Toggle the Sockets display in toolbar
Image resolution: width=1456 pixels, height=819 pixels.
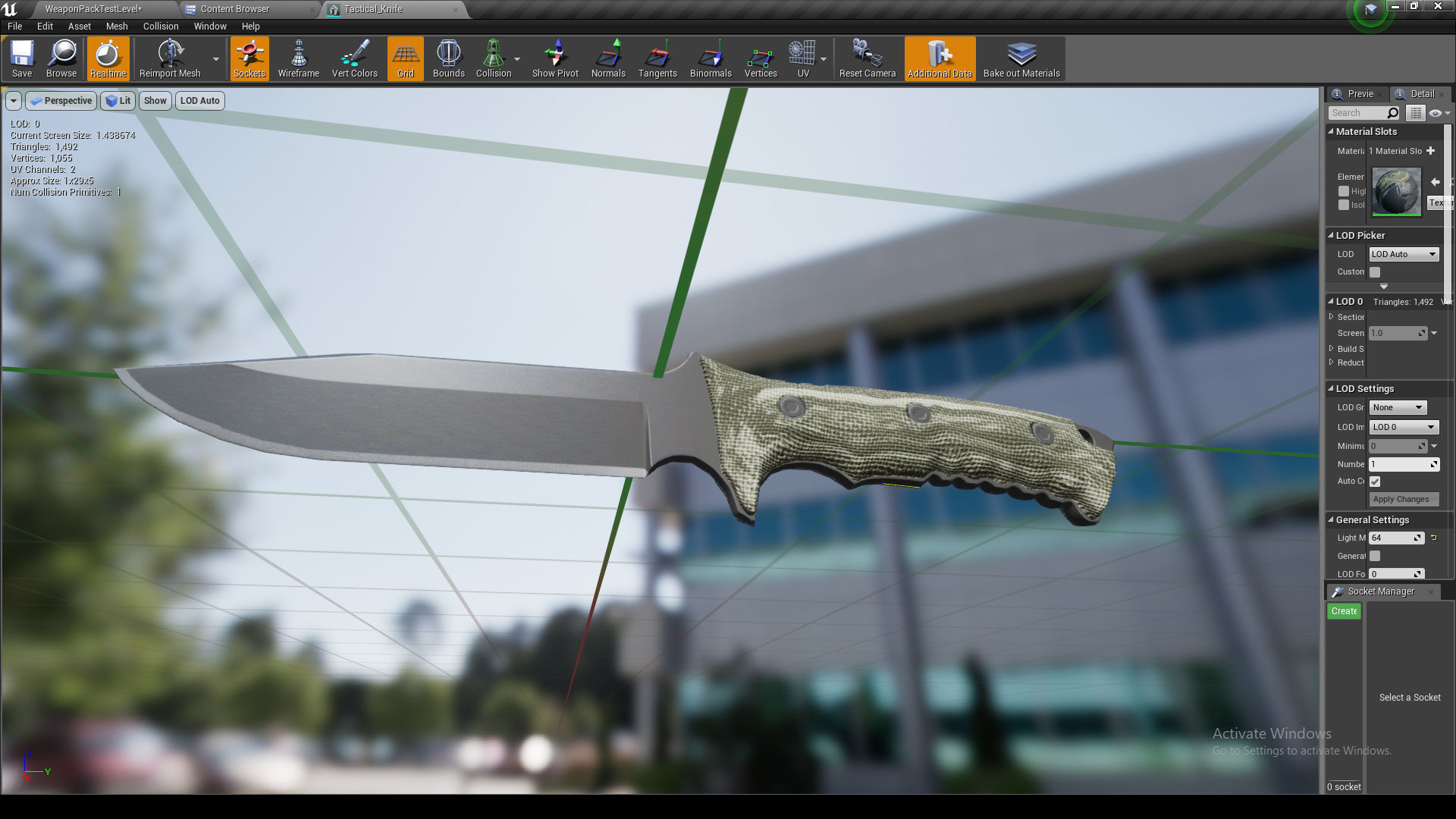pos(249,58)
